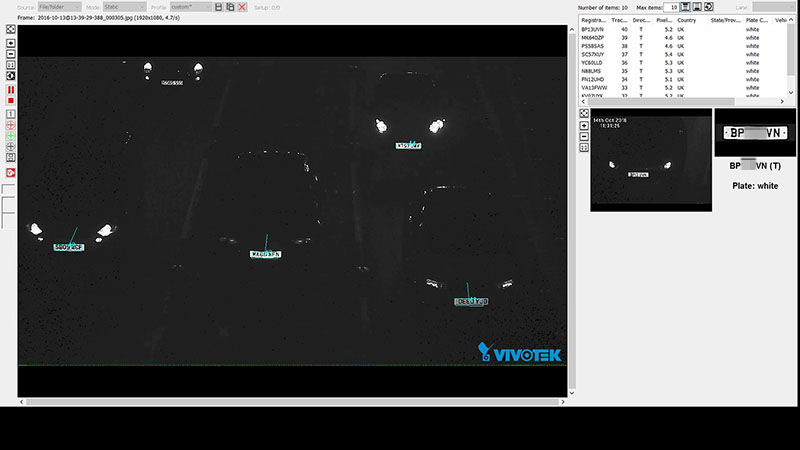Select the MK64DZP row in results list
The height and width of the screenshot is (450, 800).
pos(592,39)
